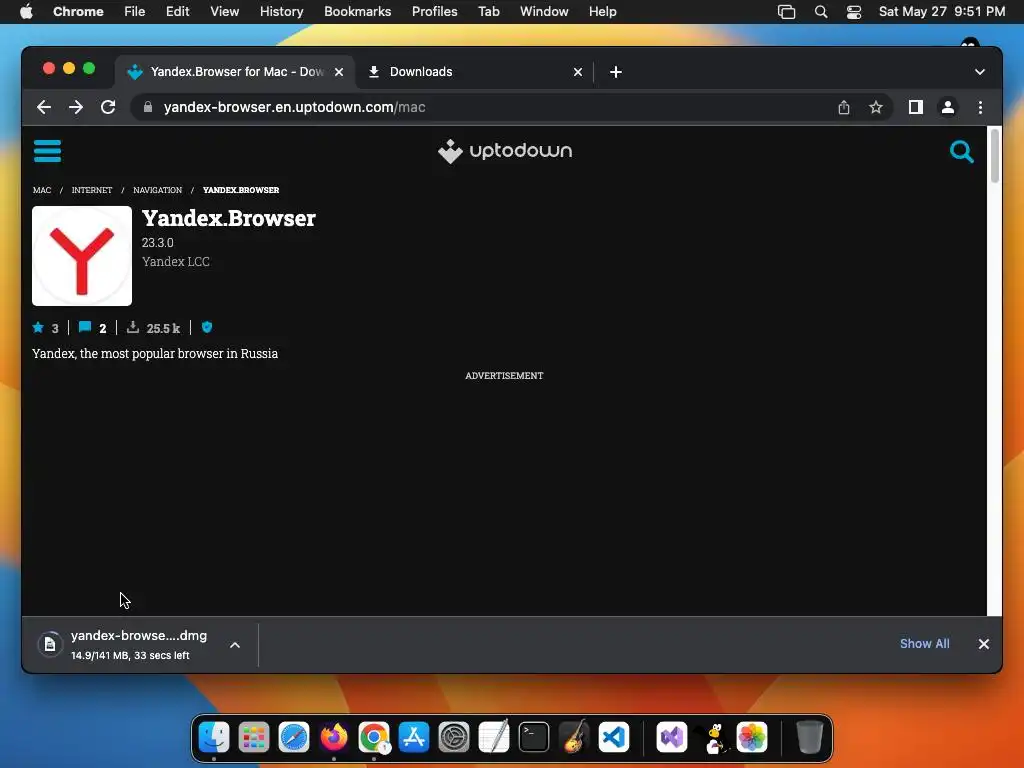This screenshot has height=768, width=1024.
Task: Open Control Center in menu bar
Action: (x=854, y=12)
